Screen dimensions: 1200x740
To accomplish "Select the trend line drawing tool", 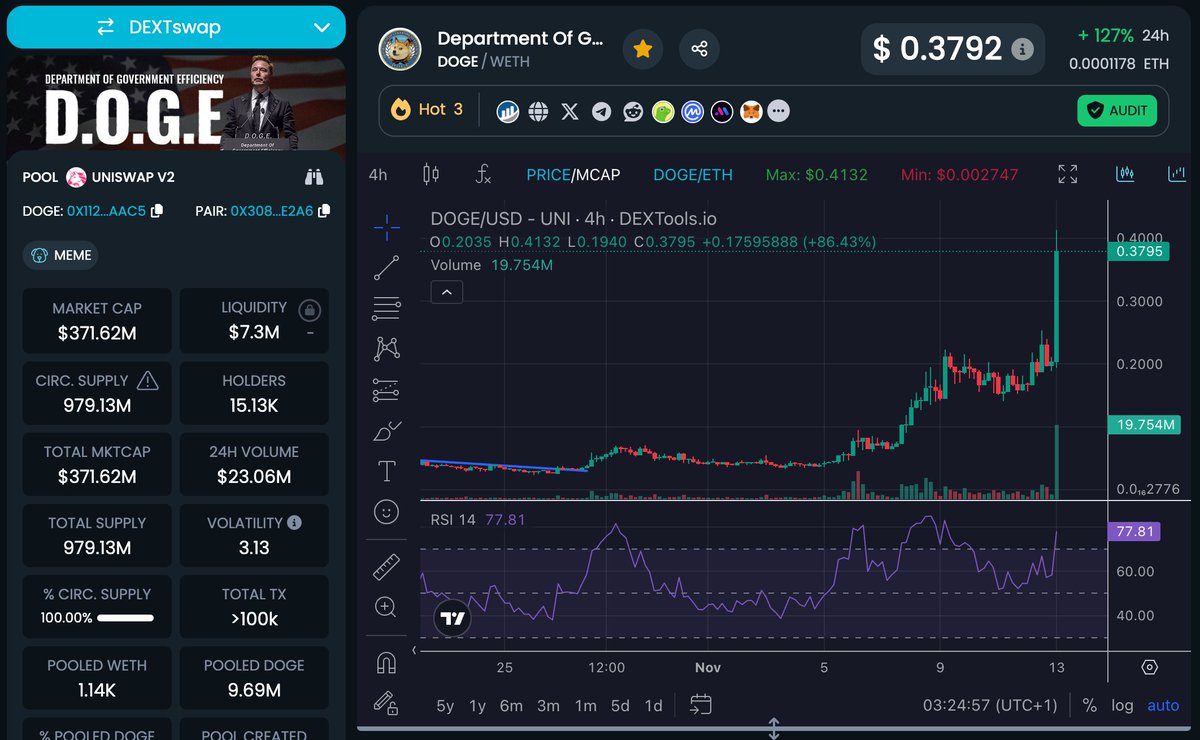I will pos(386,266).
